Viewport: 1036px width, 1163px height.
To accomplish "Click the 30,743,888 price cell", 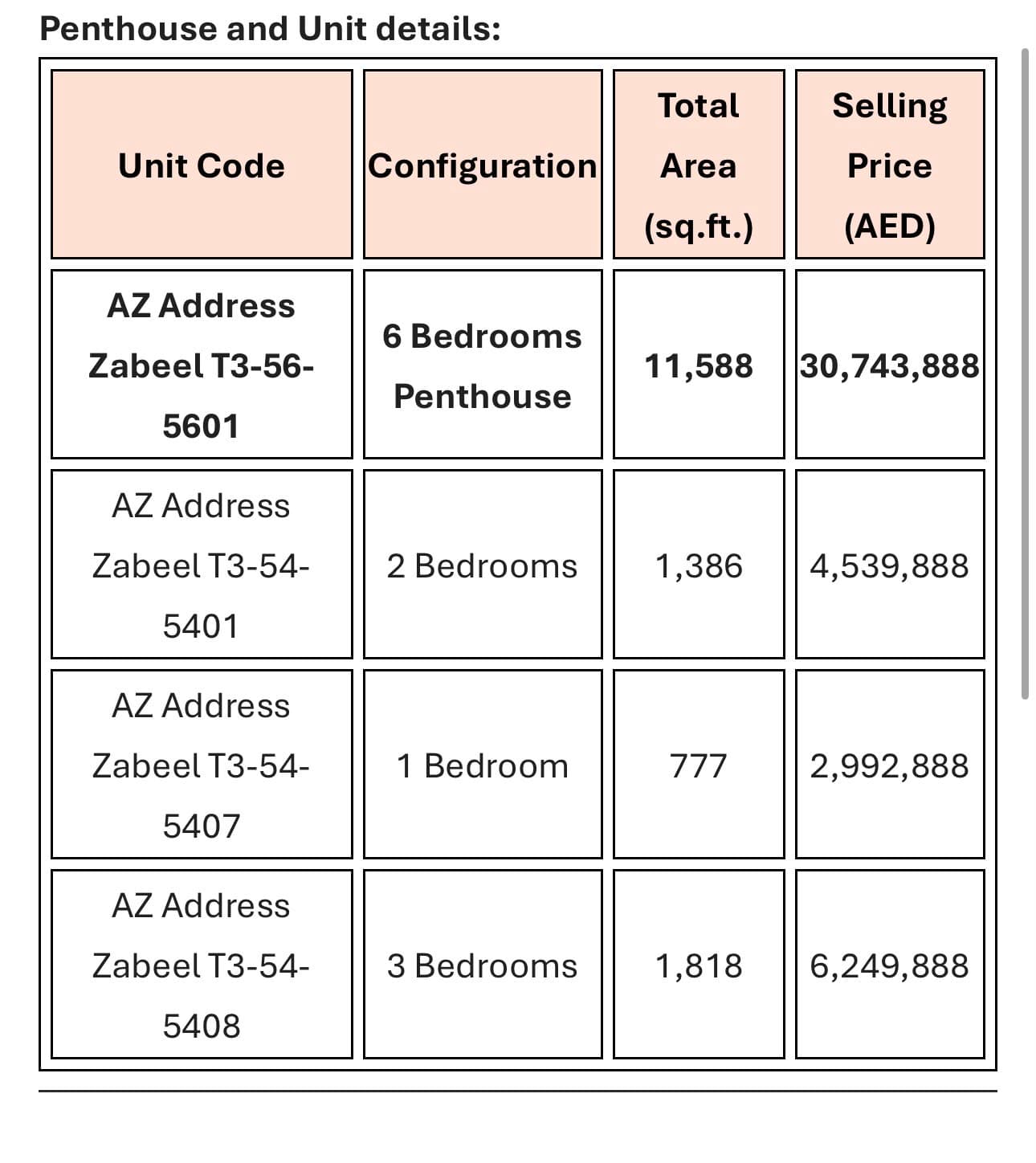I will [x=890, y=364].
